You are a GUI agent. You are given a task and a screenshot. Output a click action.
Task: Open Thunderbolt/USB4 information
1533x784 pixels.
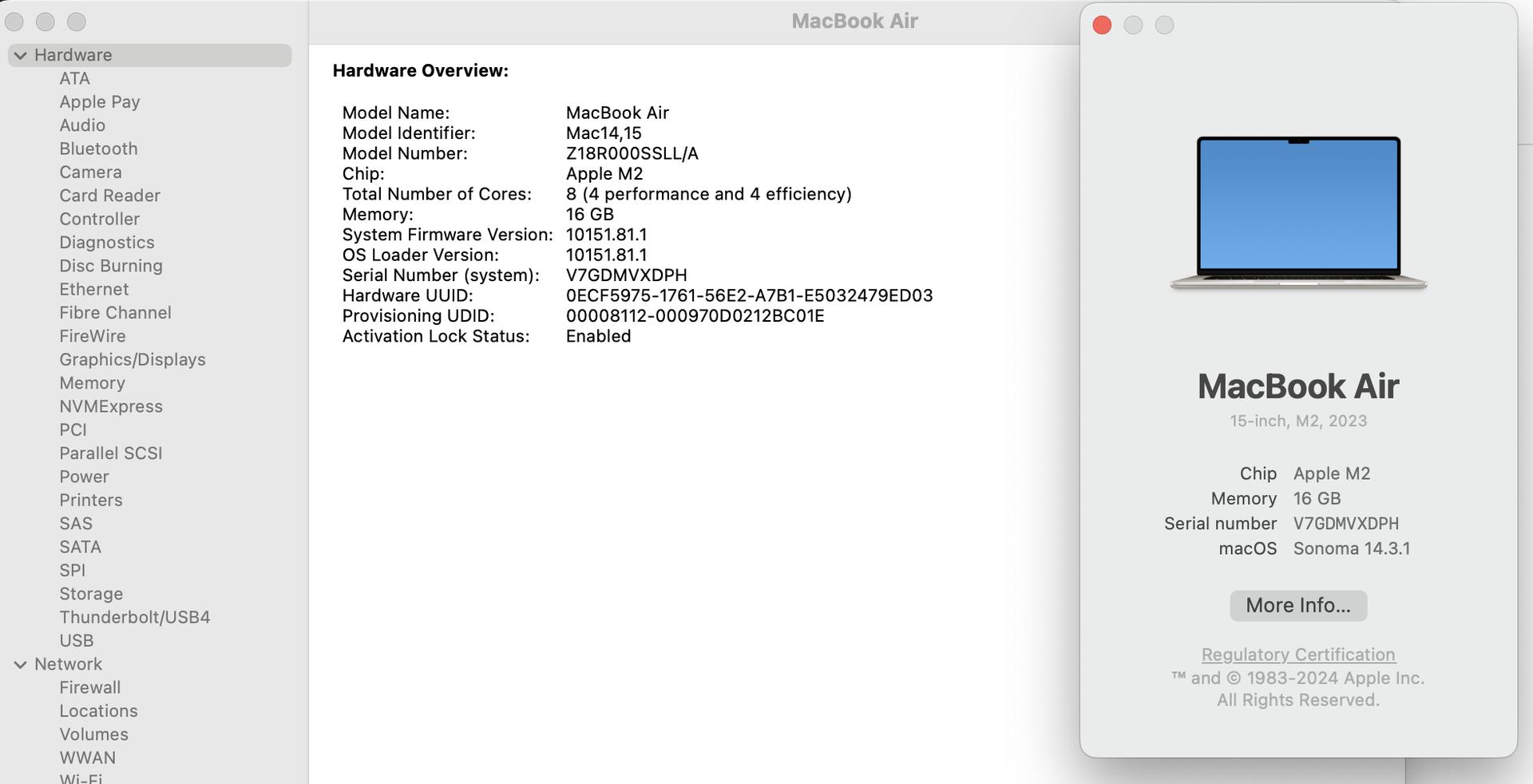coord(135,617)
